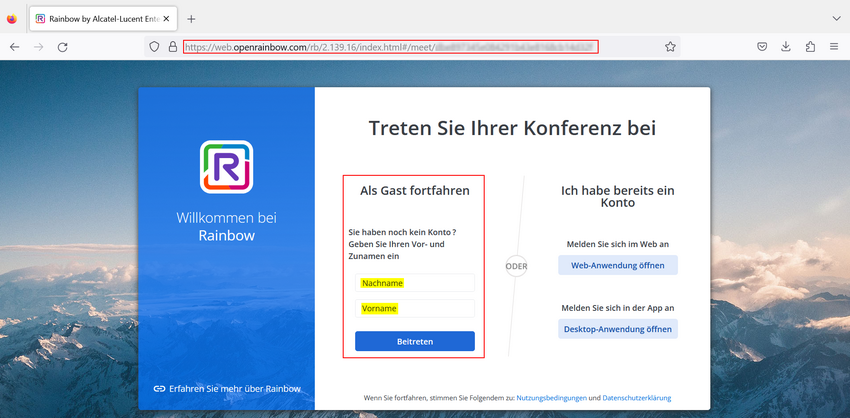Bookmark this page with the star
This screenshot has height=418, width=850.
click(671, 47)
